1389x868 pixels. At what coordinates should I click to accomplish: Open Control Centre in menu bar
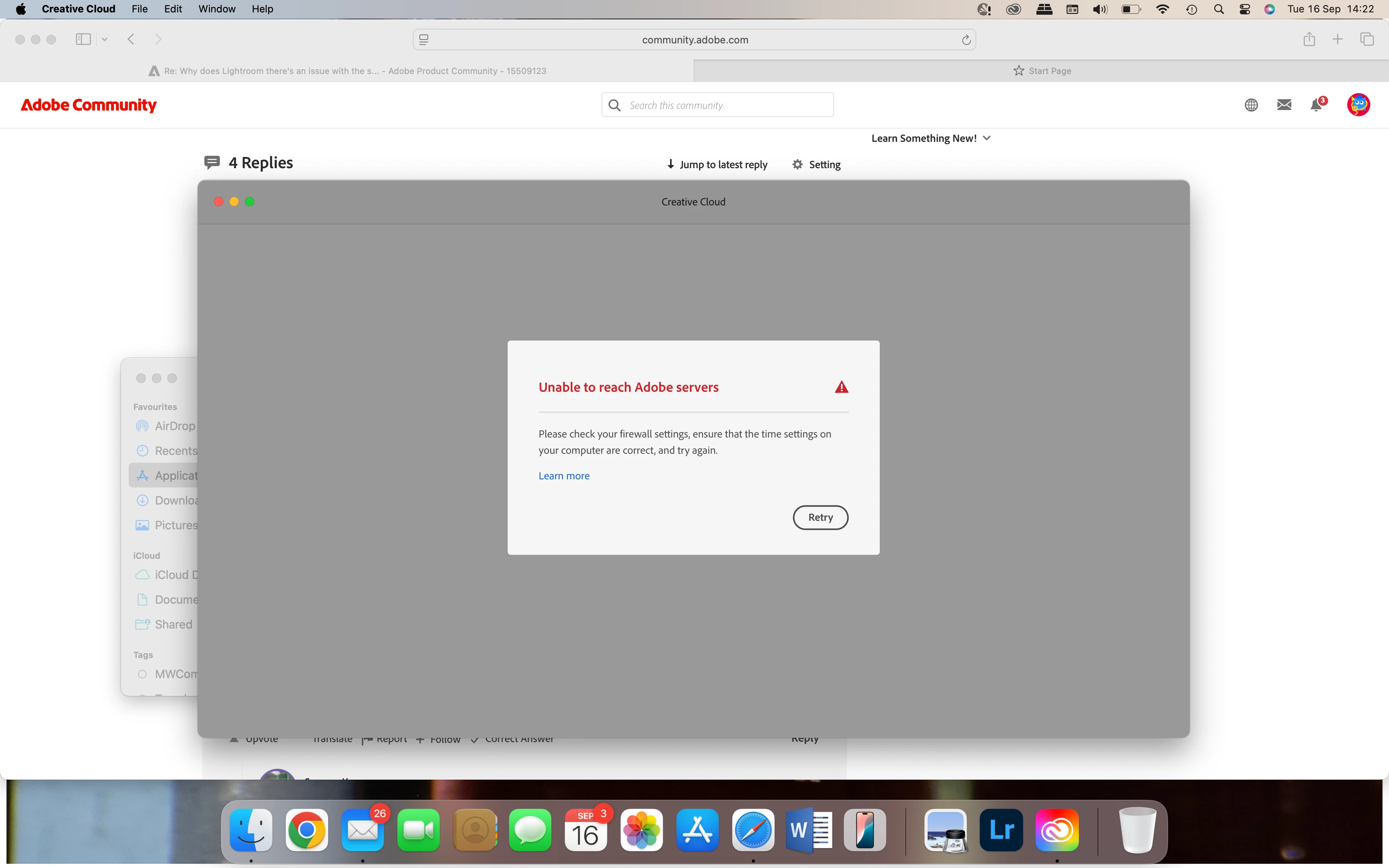[1244, 9]
